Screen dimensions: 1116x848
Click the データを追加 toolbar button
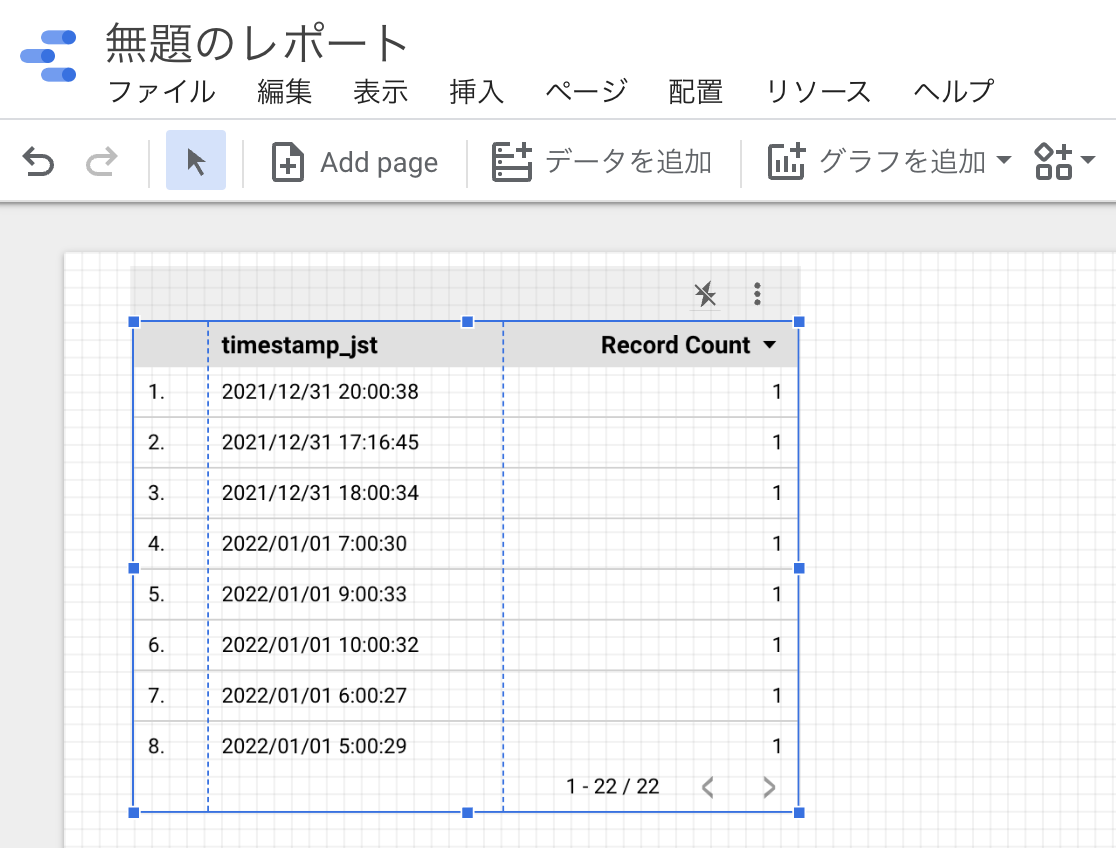tap(602, 162)
